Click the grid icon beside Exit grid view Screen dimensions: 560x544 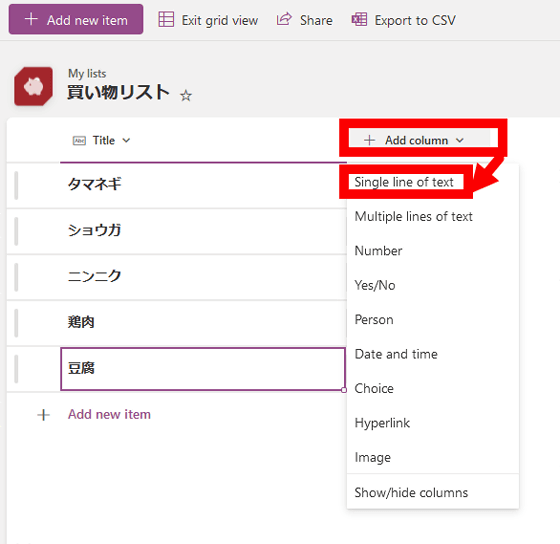[x=166, y=19]
